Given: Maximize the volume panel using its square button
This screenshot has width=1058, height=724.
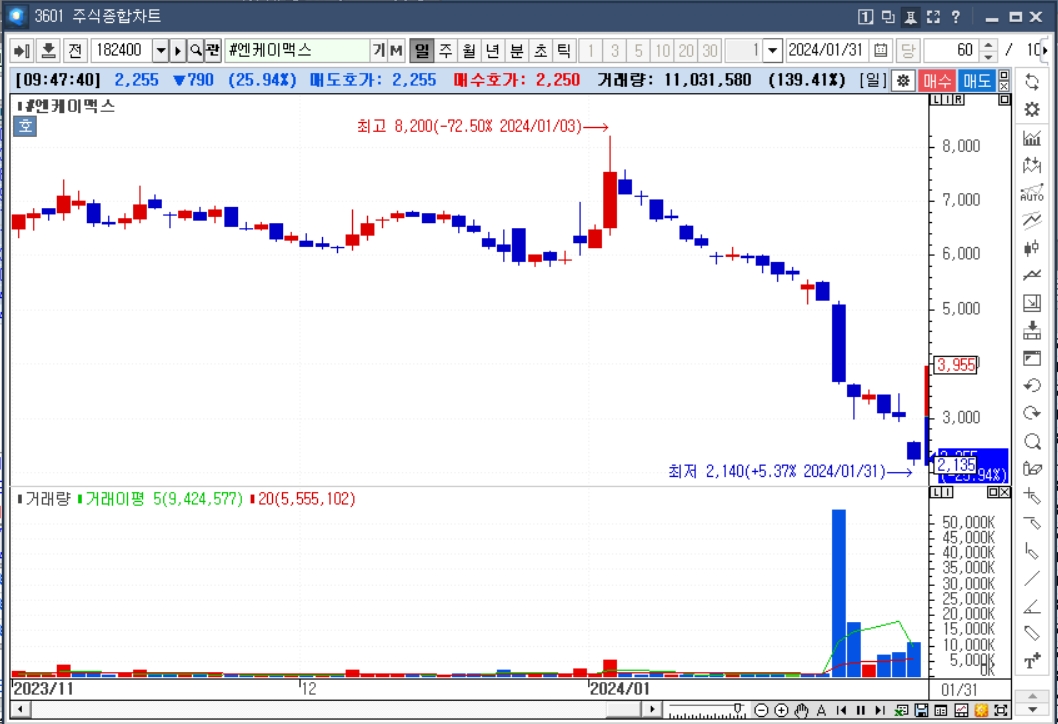Looking at the screenshot, I should 993,493.
